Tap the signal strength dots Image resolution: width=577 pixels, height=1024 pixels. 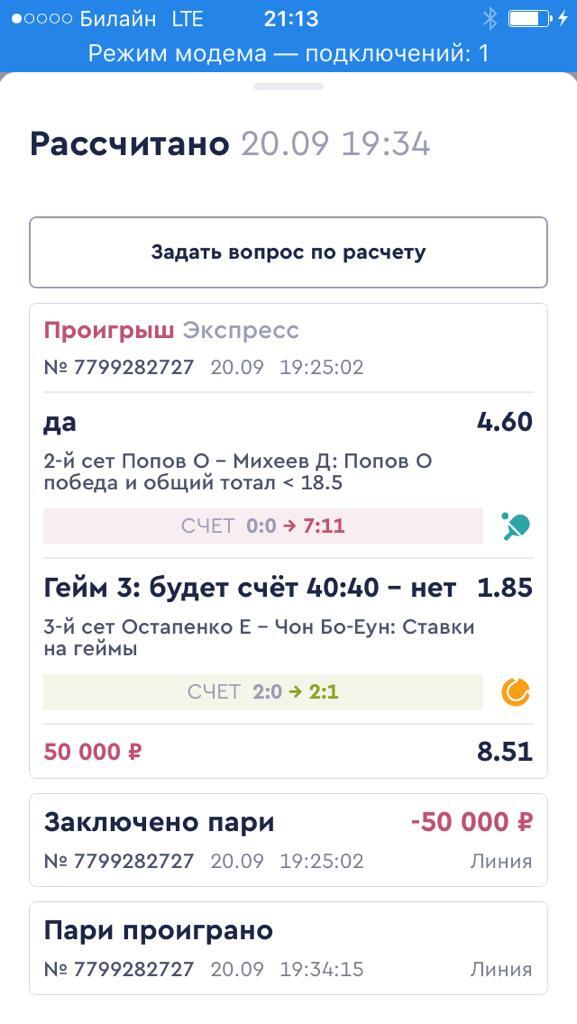[42, 19]
